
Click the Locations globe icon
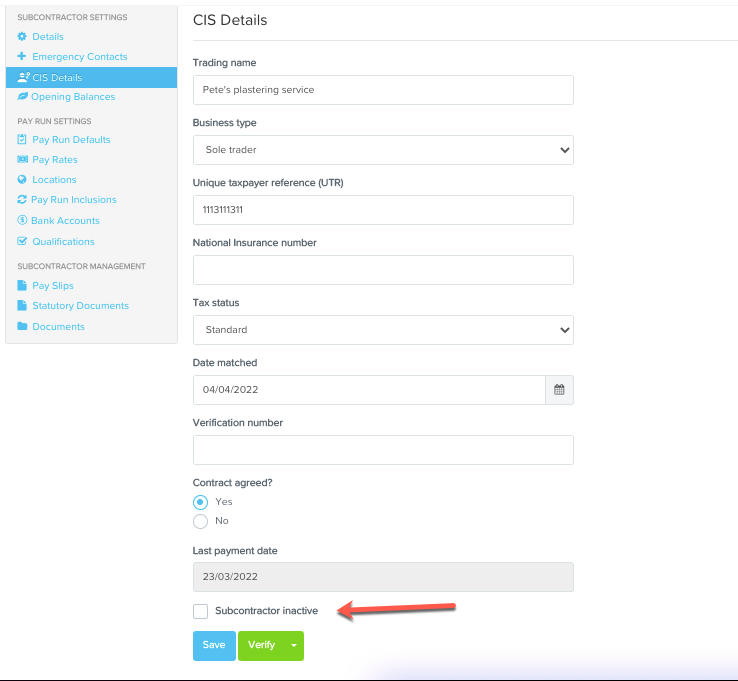coord(22,180)
